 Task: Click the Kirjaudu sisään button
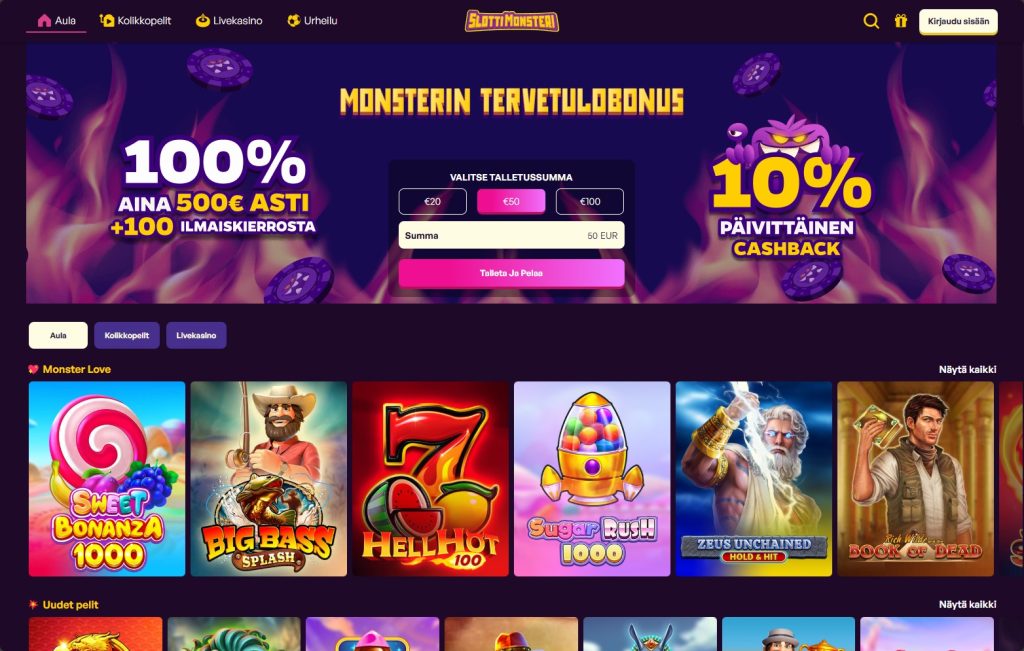[x=958, y=21]
